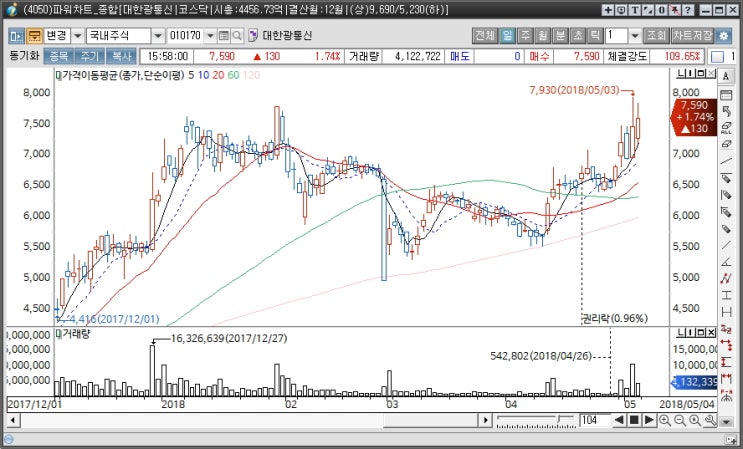Adjust the chart zoom slider

[x=560, y=420]
